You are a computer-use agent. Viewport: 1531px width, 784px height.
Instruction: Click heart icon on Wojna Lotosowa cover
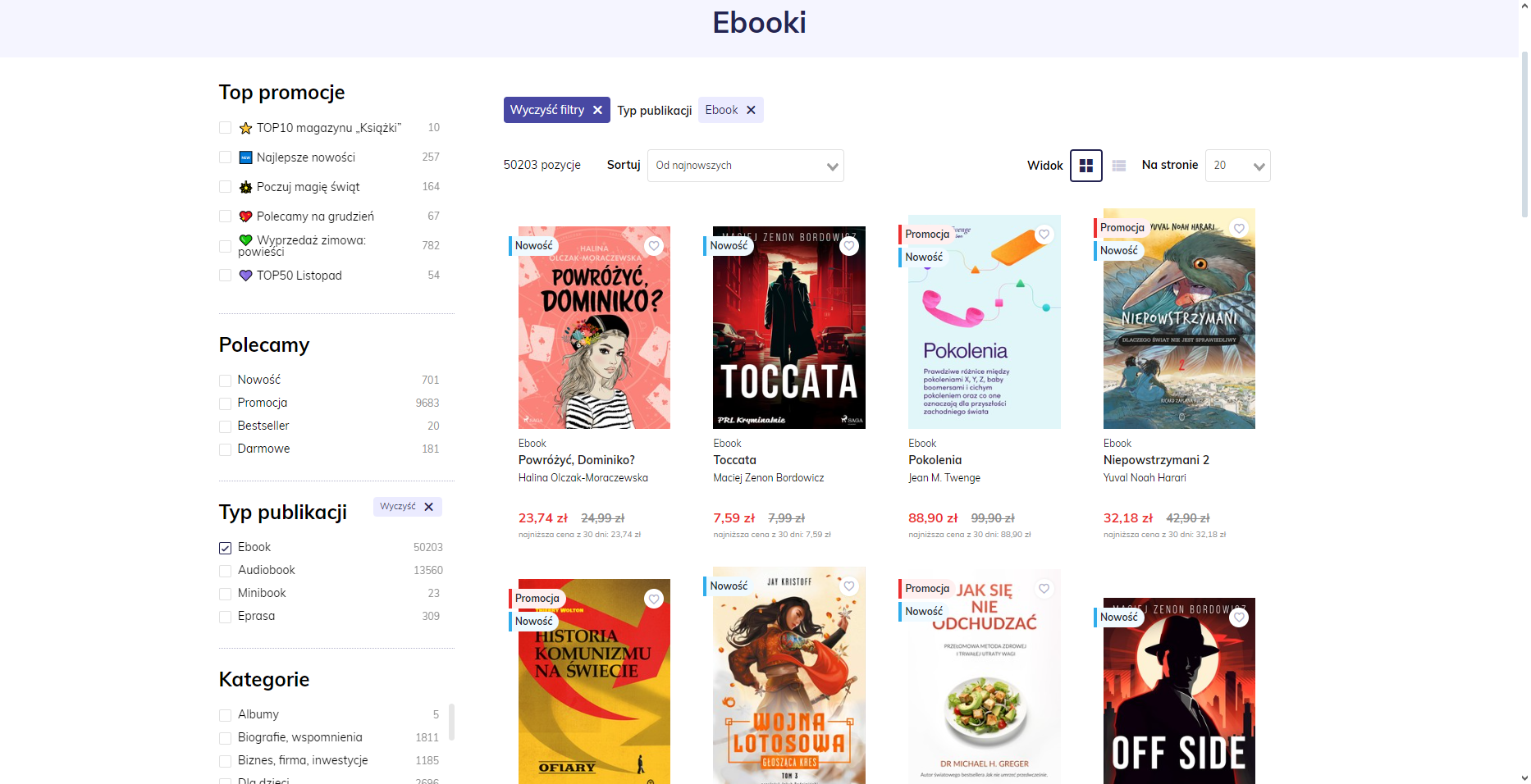849,586
